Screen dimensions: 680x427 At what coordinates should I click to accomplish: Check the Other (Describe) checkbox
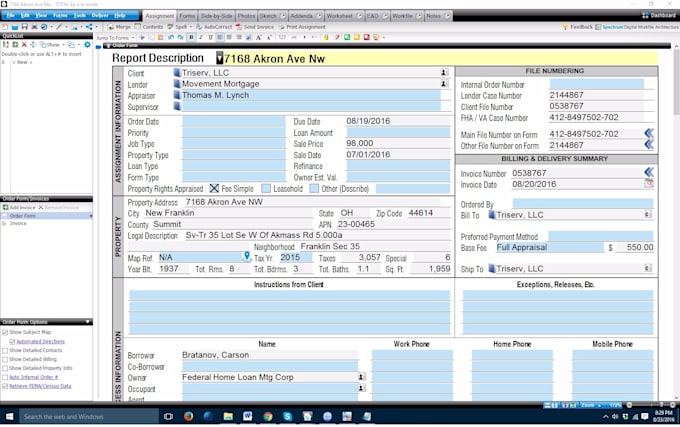pos(314,189)
